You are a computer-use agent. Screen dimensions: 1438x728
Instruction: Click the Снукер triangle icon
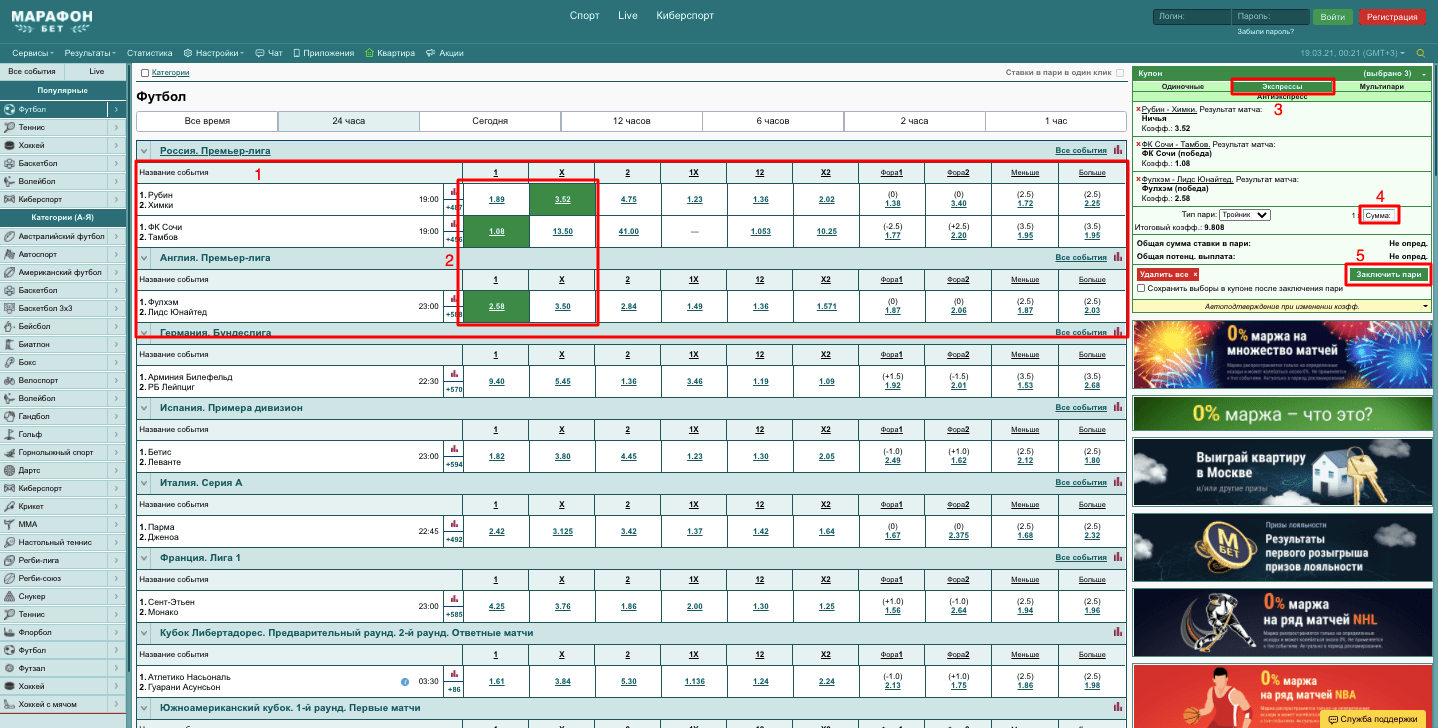10,596
